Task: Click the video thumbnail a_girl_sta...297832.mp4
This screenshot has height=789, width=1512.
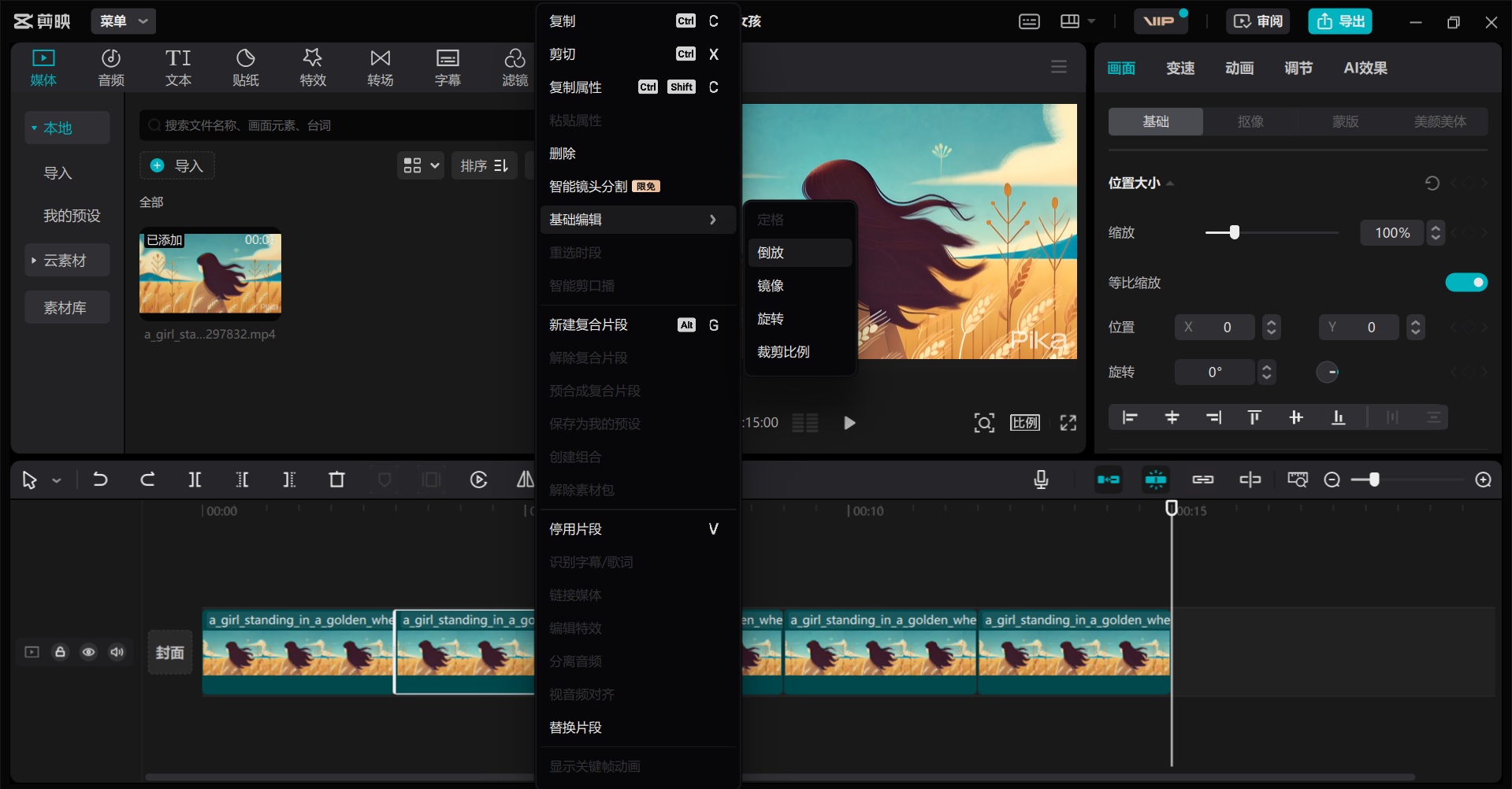Action: coord(210,274)
